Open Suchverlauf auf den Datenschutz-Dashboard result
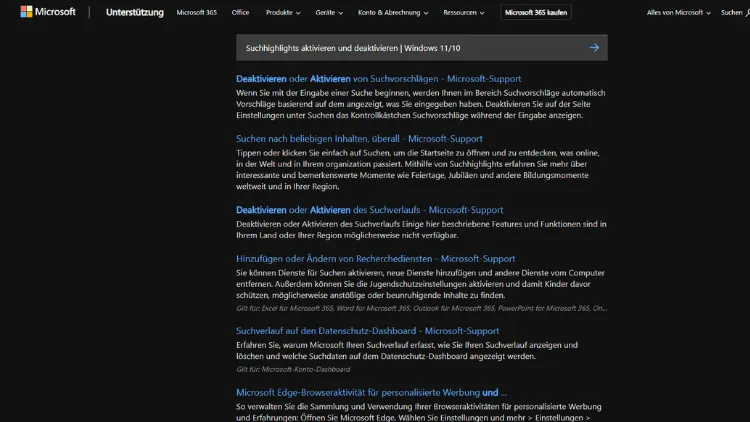Viewport: 750px width, 422px height. coord(367,331)
